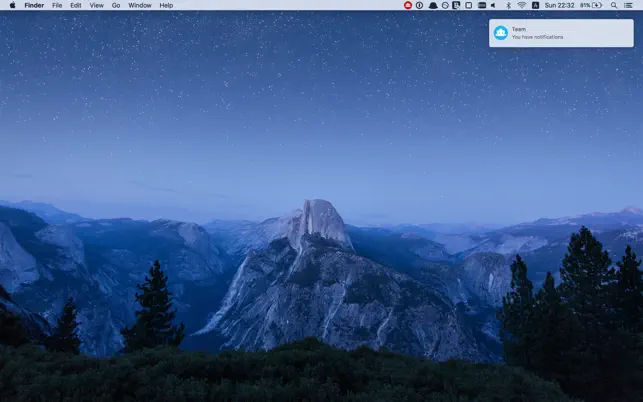The width and height of the screenshot is (643, 402).
Task: Open the battery status menu
Action: point(591,5)
